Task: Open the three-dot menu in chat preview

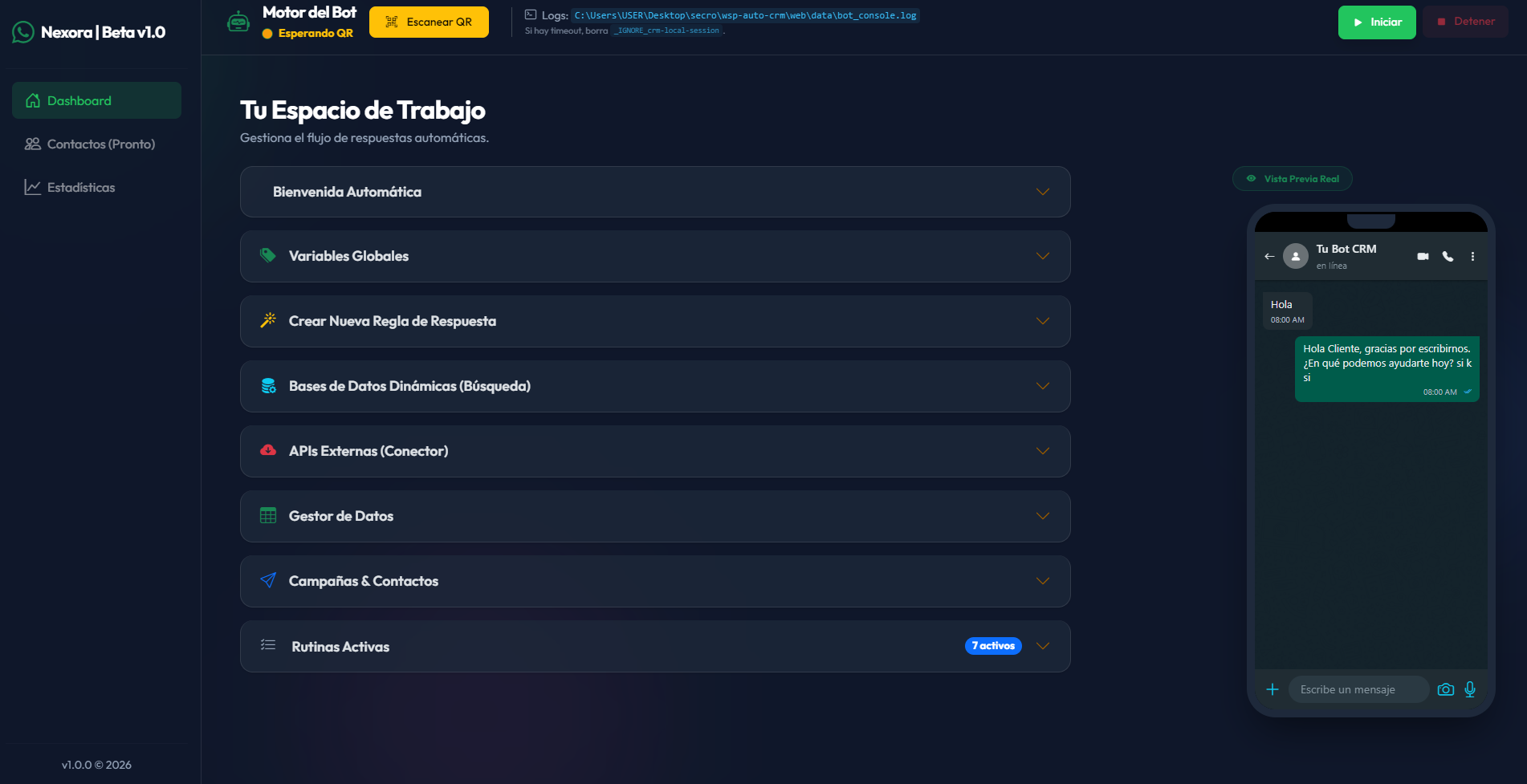Action: (1472, 257)
